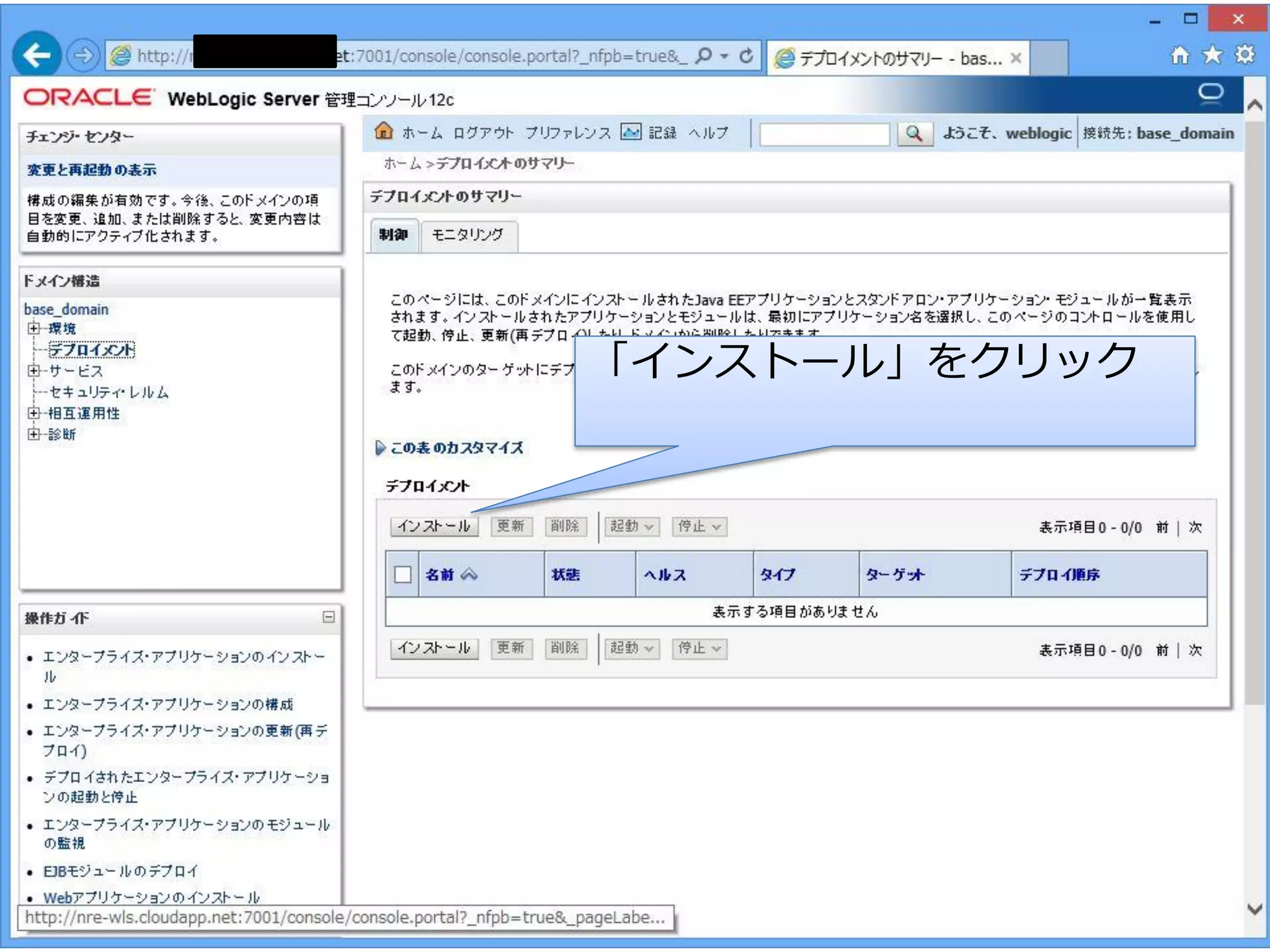Open プリファレンス in the top menu
This screenshot has width=1270, height=952.
tap(568, 133)
